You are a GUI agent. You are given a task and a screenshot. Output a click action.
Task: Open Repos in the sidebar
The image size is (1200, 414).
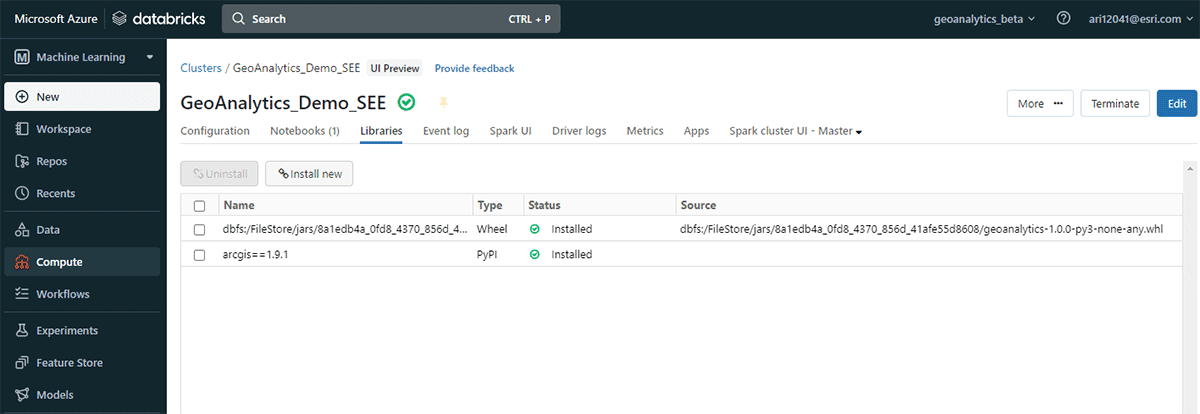pyautogui.click(x=51, y=161)
